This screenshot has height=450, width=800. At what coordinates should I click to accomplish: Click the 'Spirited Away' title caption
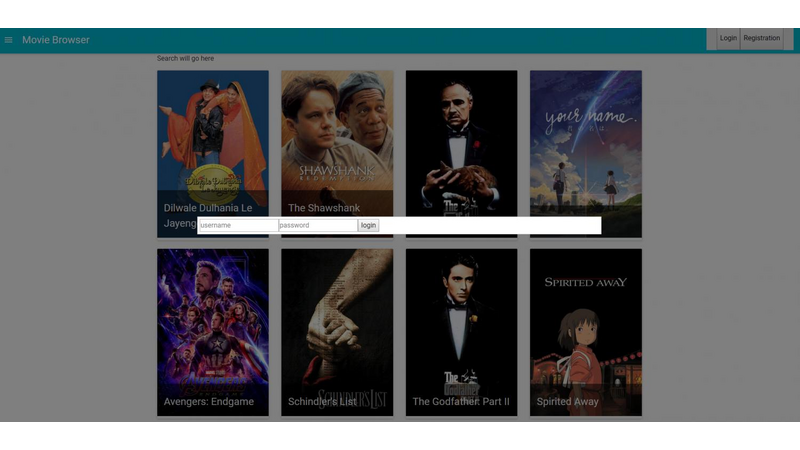567,402
